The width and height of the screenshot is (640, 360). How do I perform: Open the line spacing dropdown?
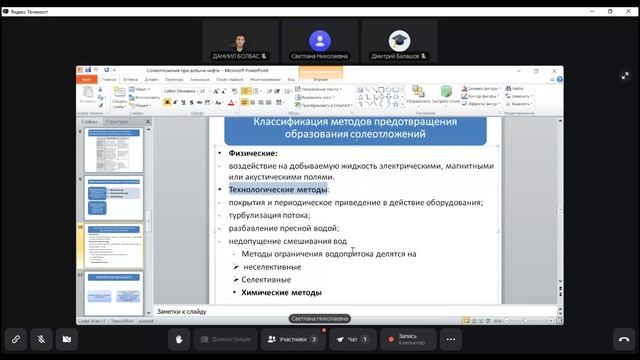pos(287,91)
